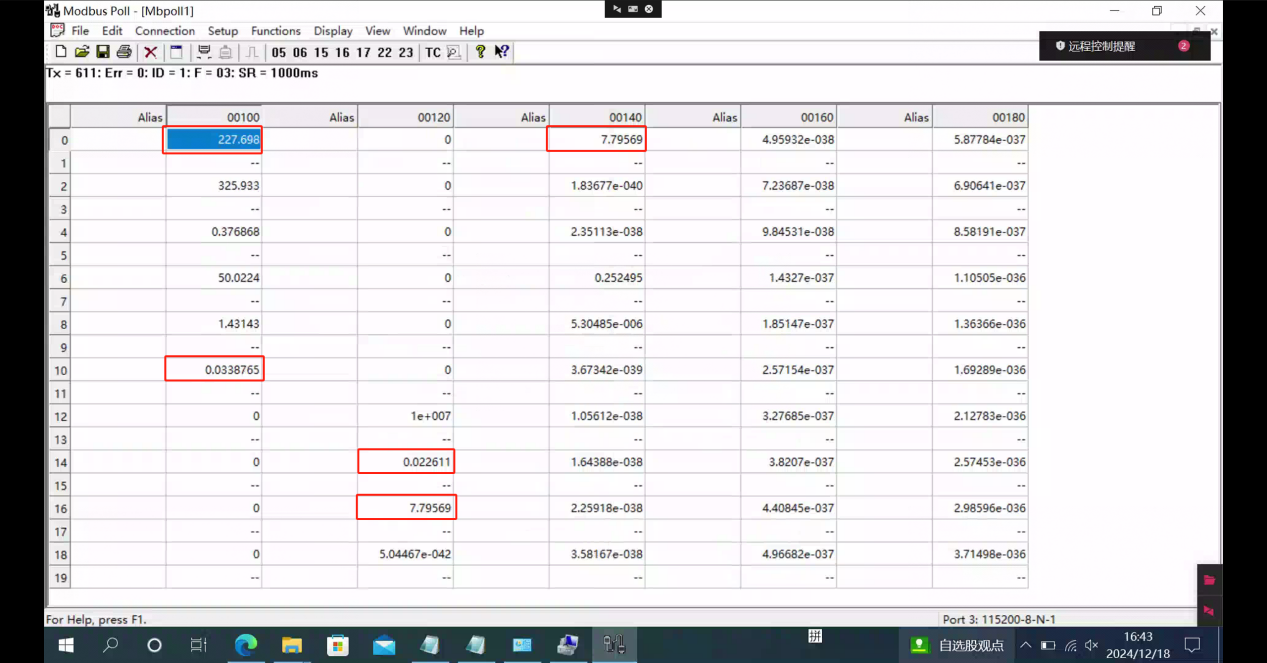
Task: Save using the floppy disk icon
Action: click(103, 52)
